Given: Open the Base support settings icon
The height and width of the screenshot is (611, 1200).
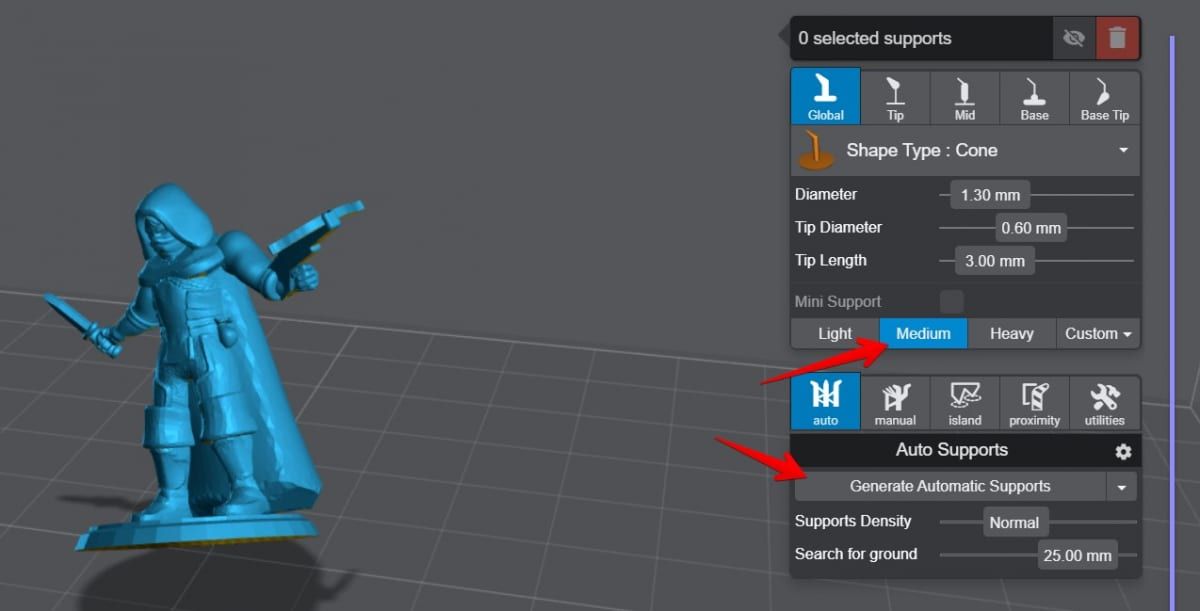Looking at the screenshot, I should coord(1034,96).
